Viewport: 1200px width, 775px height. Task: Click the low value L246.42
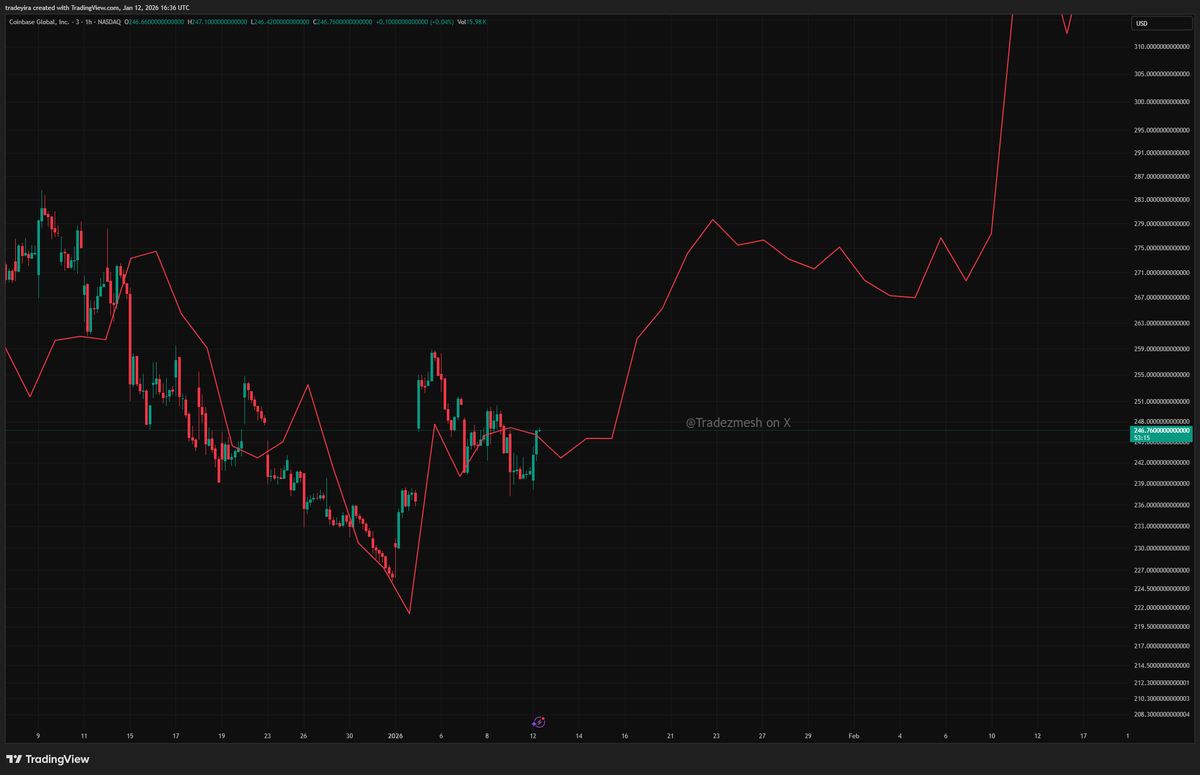click(281, 21)
